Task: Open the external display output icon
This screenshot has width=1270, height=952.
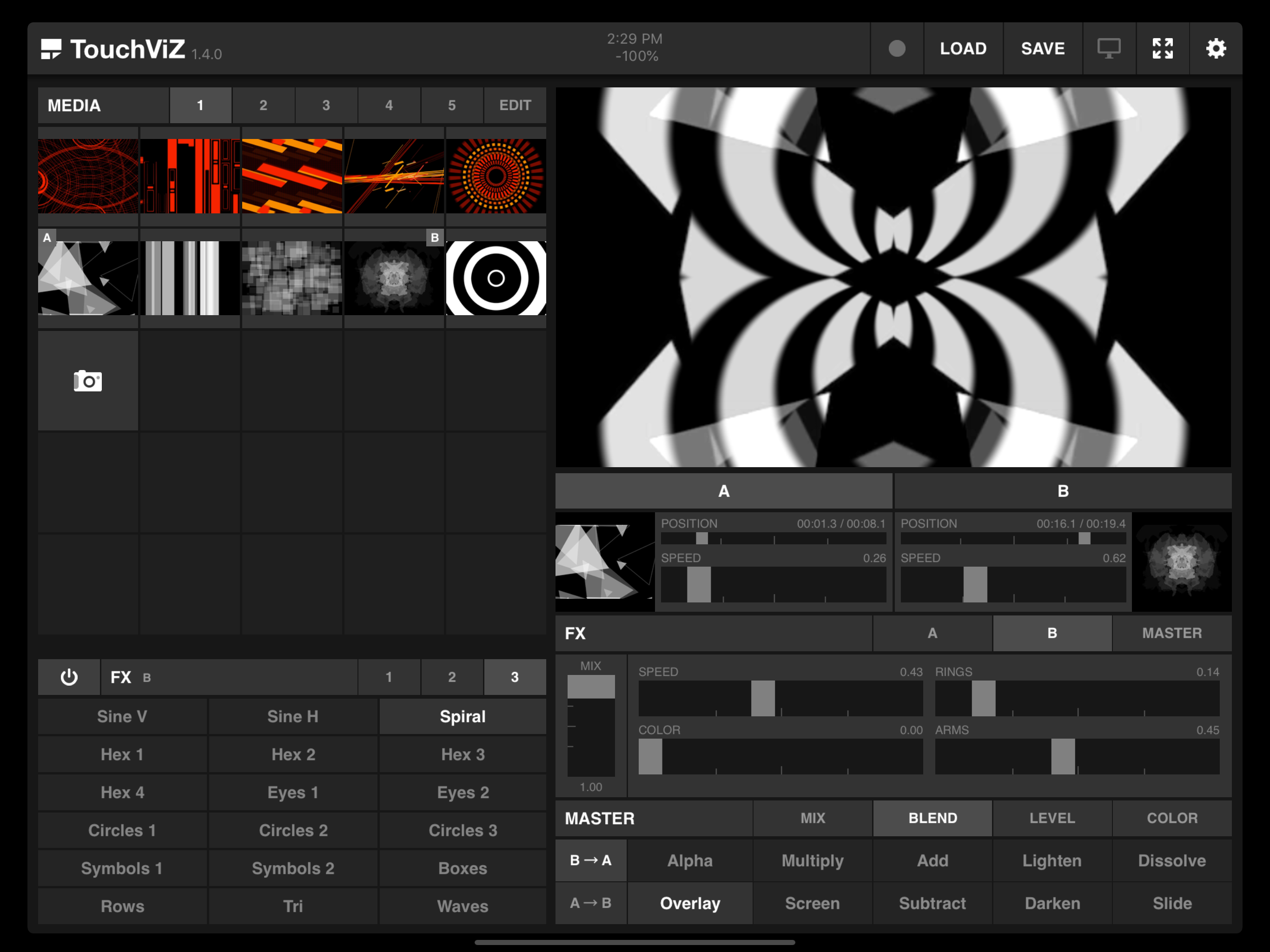Action: pos(1109,49)
